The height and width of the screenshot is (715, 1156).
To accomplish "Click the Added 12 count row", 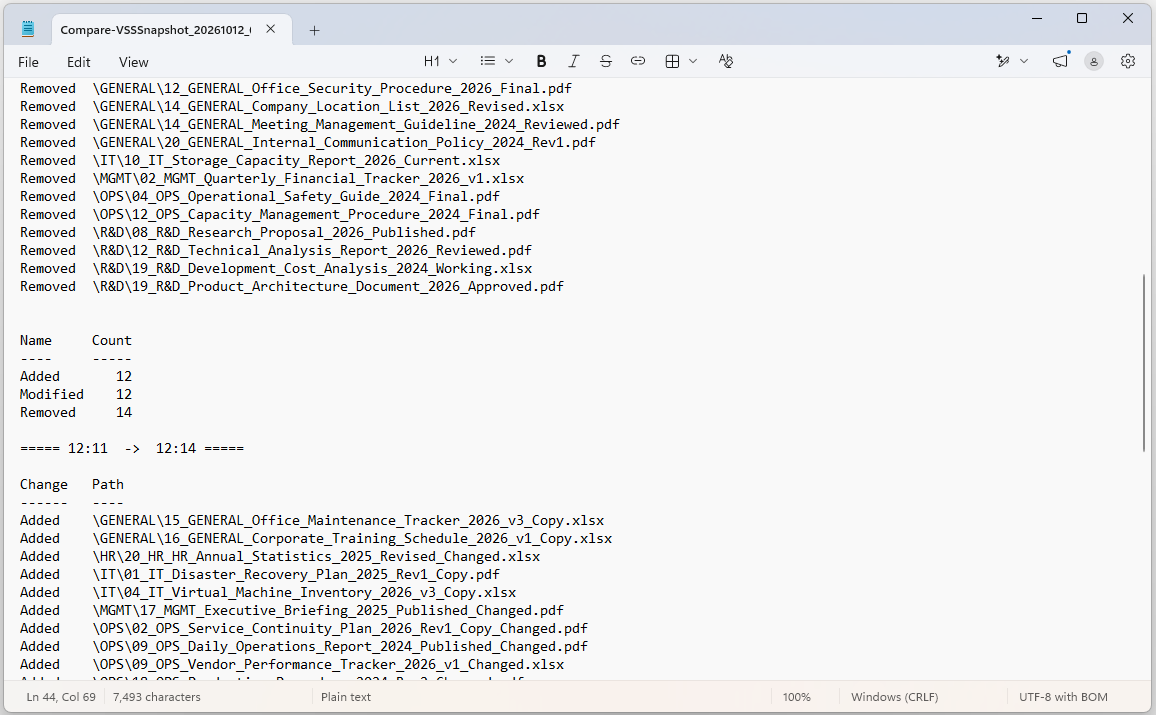I will point(76,377).
